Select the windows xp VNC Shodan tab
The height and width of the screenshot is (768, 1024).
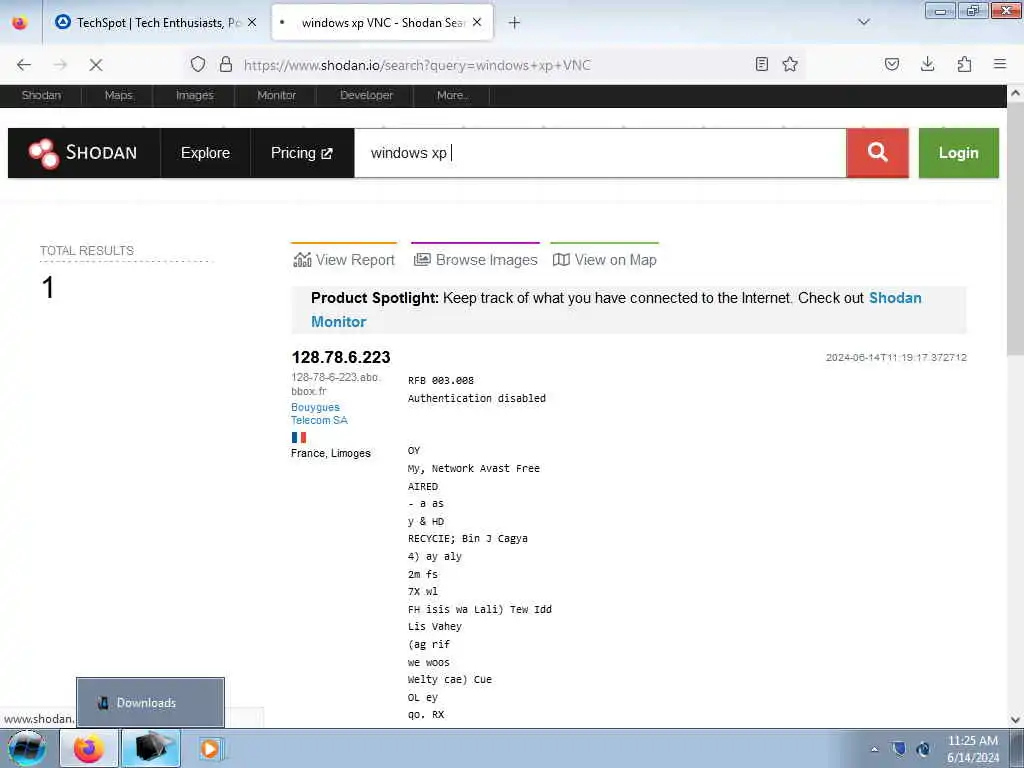[382, 22]
